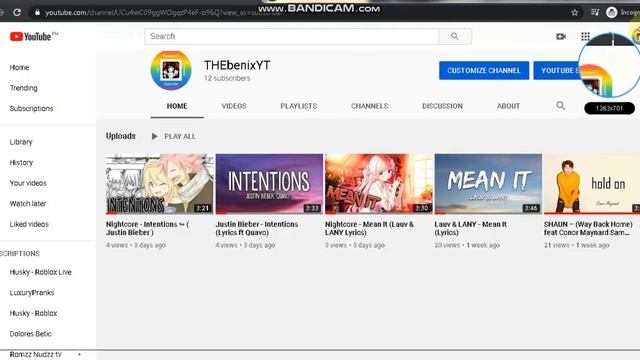Open the DISCUSSION tab
Viewport: 640px width, 360px height.
(442, 106)
